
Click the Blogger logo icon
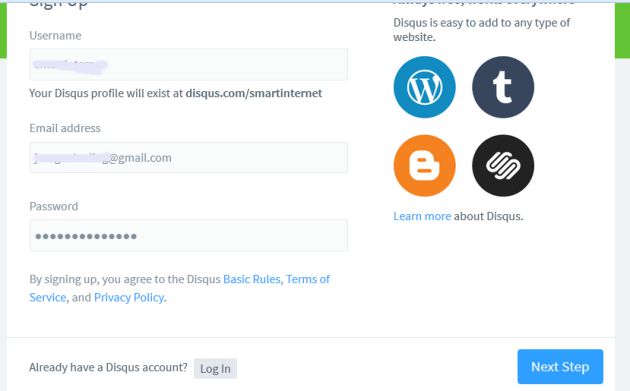pos(424,166)
